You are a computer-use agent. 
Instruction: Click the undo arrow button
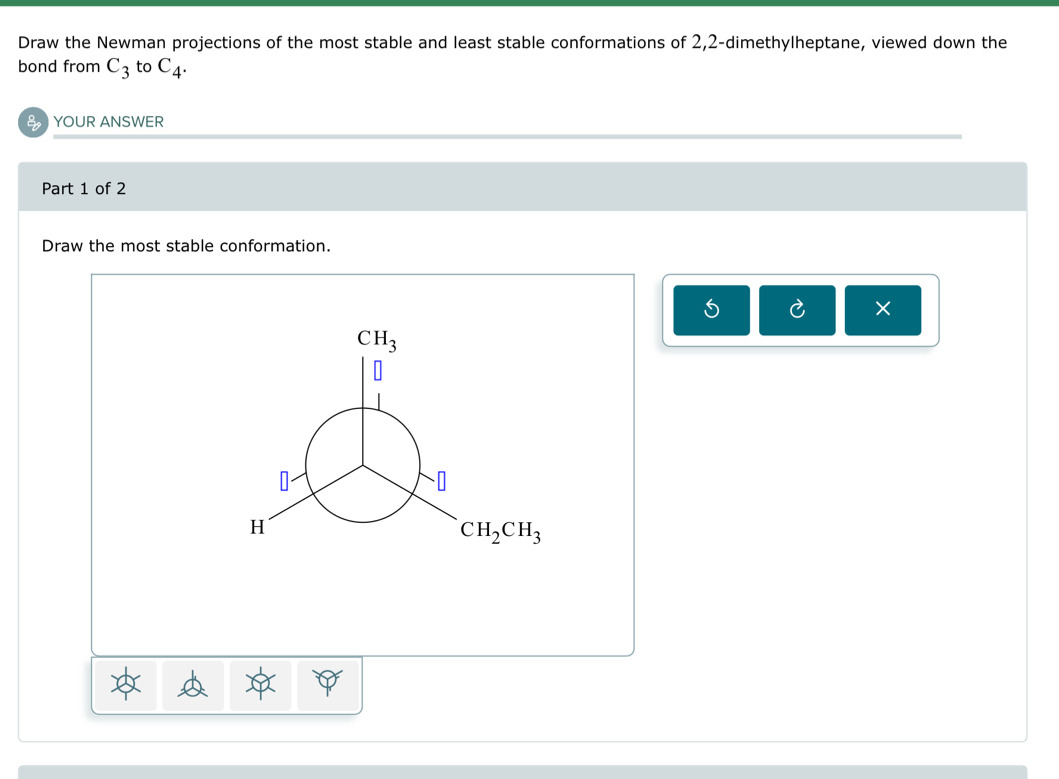point(711,310)
